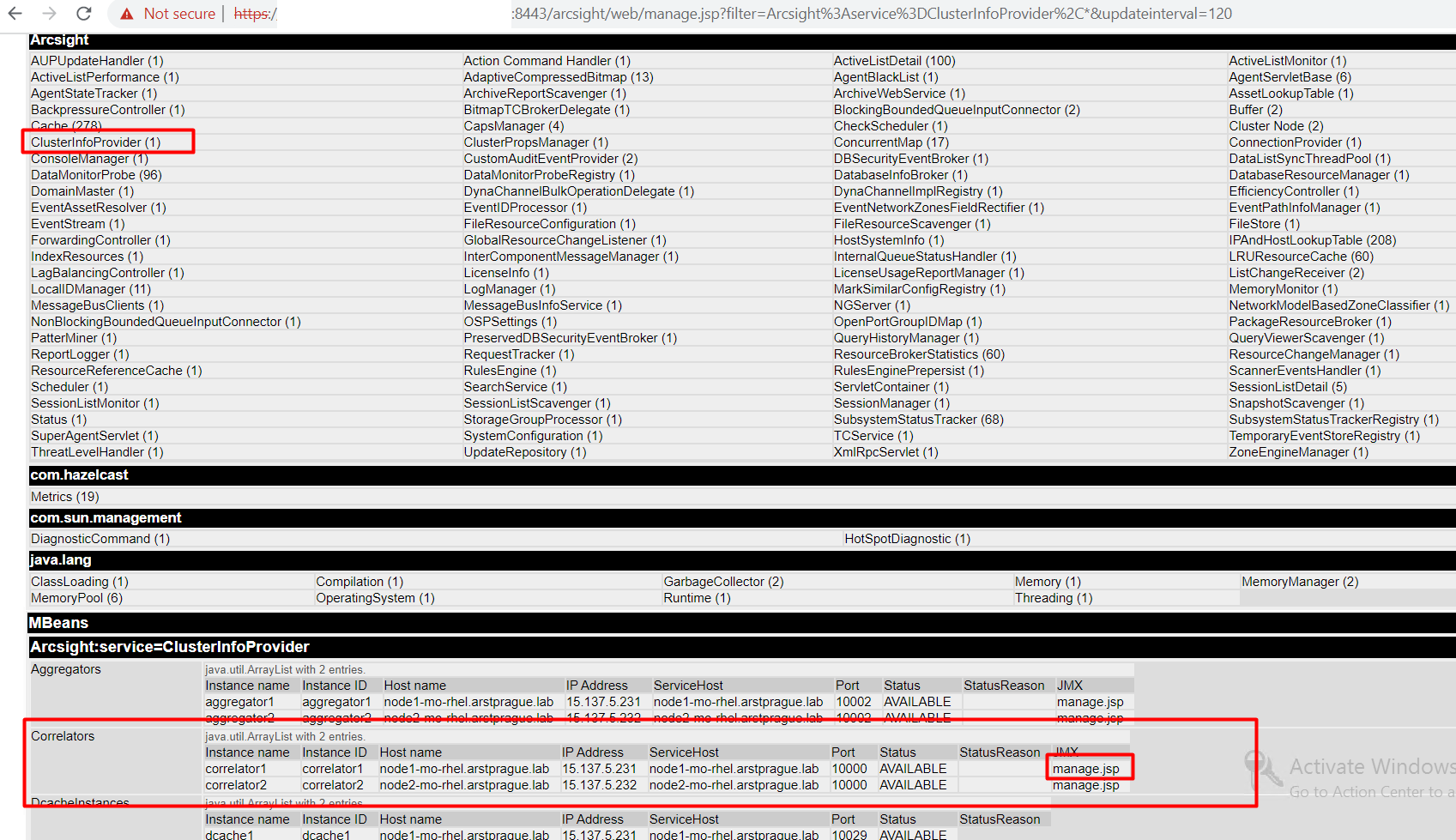Click the Not secure warning icon
Screen dimensions: 1456x840
(x=127, y=14)
